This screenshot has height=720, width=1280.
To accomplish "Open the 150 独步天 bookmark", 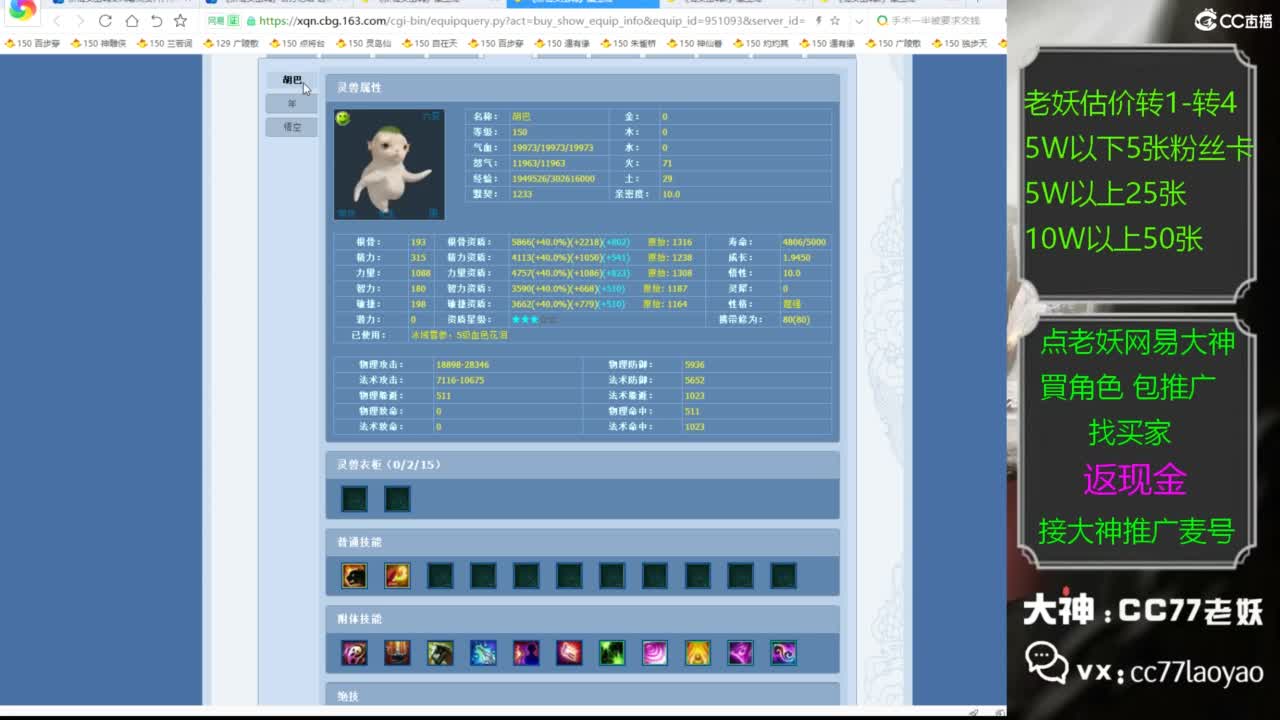I will 959,43.
